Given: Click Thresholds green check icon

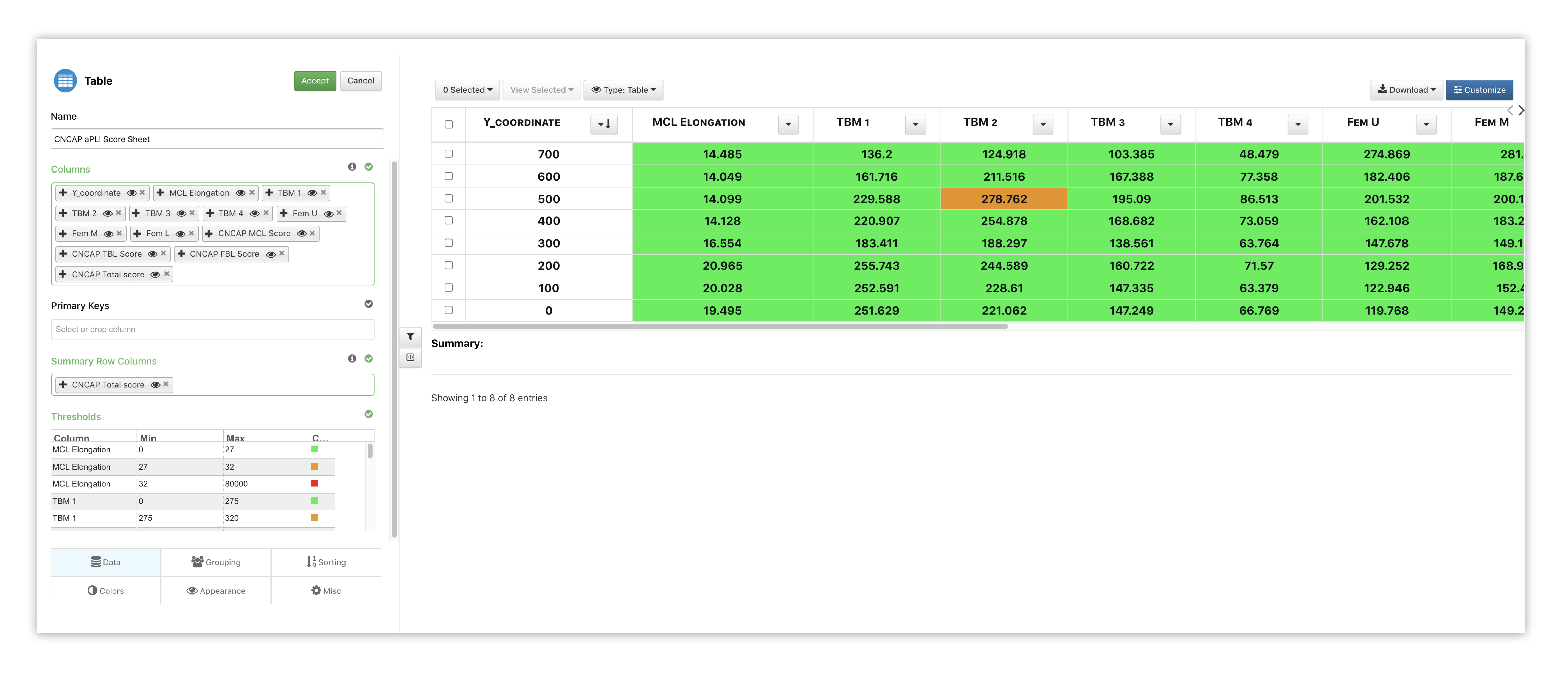Looking at the screenshot, I should [x=369, y=414].
